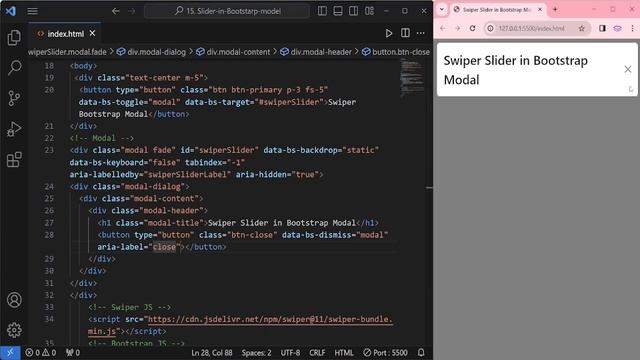Reload the browser page
Viewport: 640px width, 360px height.
pyautogui.click(x=472, y=28)
